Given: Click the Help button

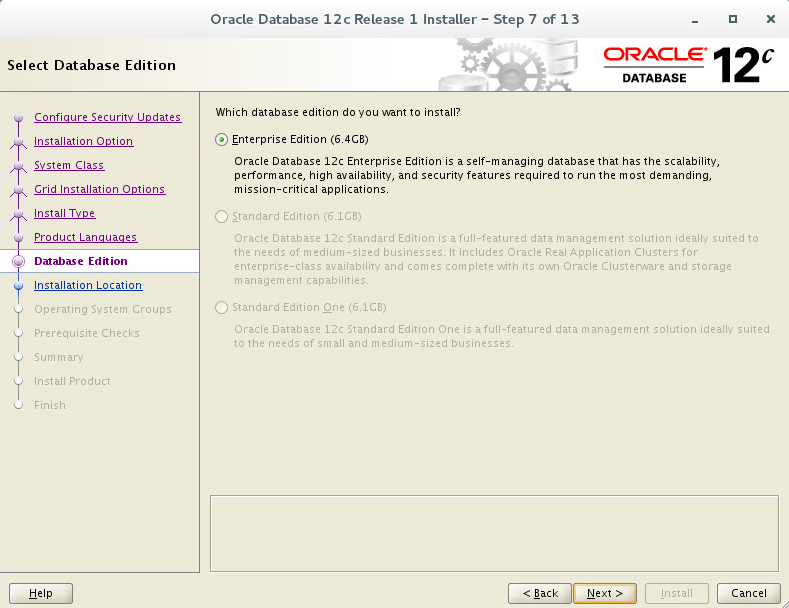Looking at the screenshot, I should pos(41,593).
